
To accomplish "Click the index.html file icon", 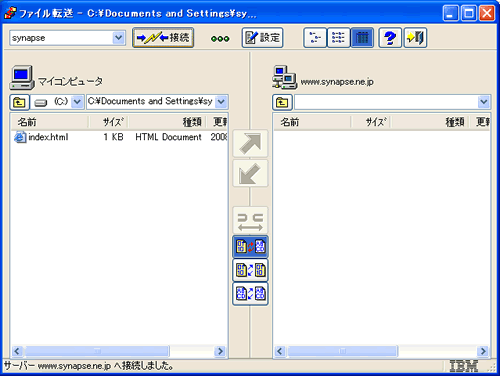I will [x=20, y=137].
